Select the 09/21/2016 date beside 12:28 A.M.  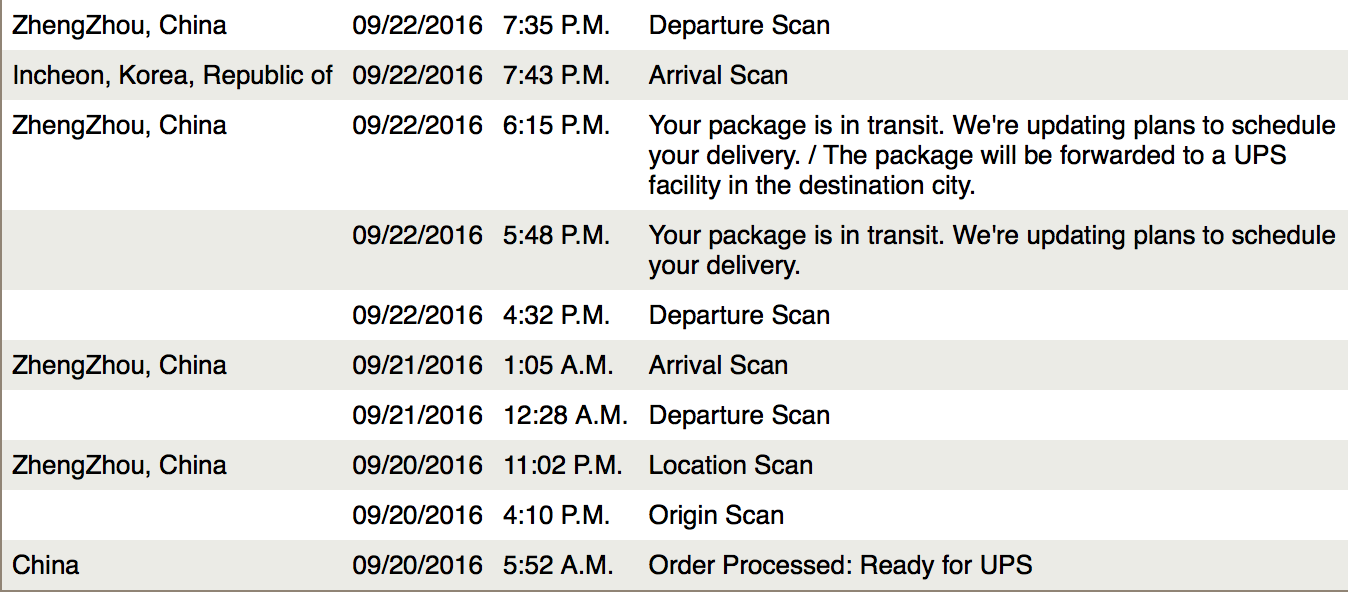417,416
